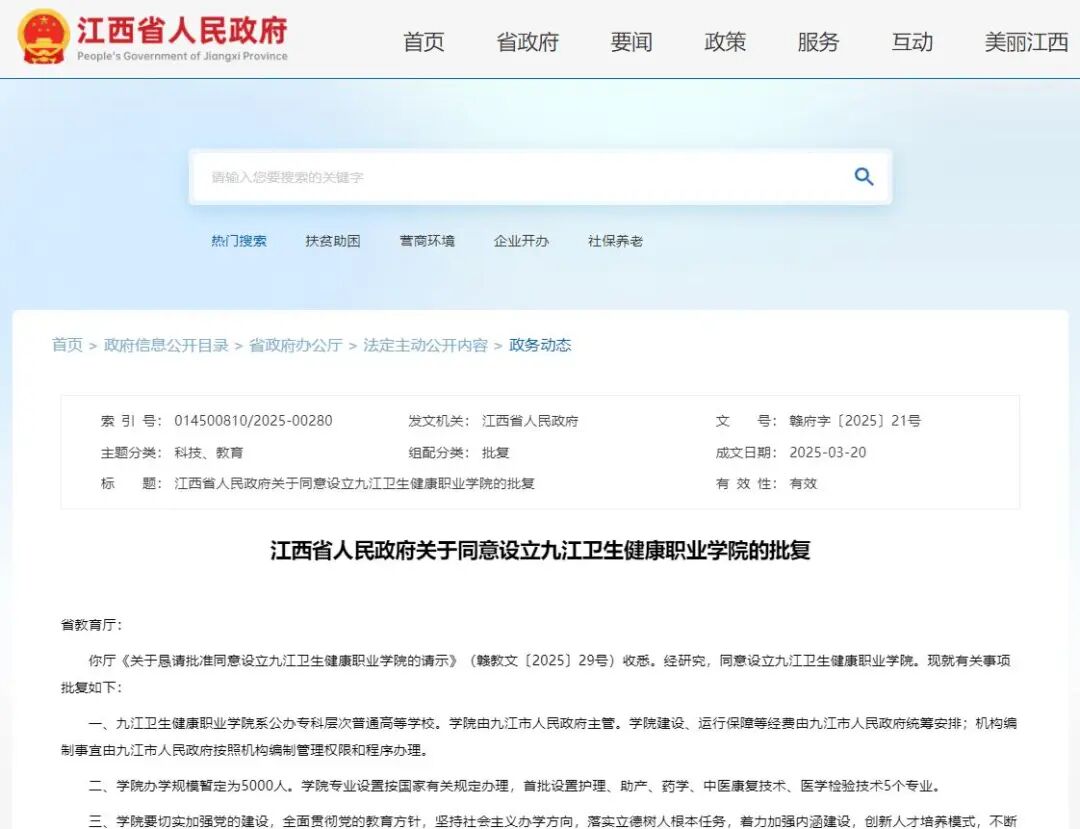Click the 扶贫助困 hot search link
This screenshot has height=829, width=1080.
[333, 241]
